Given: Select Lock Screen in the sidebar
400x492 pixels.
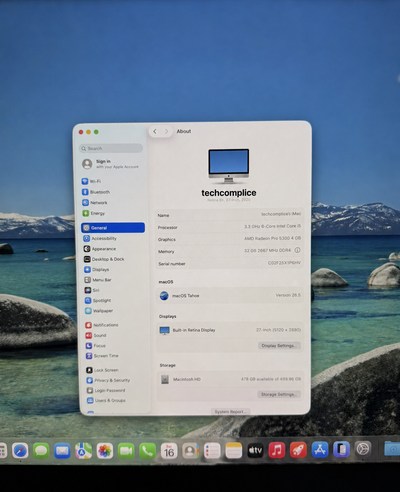Looking at the screenshot, I should pyautogui.click(x=117, y=370).
